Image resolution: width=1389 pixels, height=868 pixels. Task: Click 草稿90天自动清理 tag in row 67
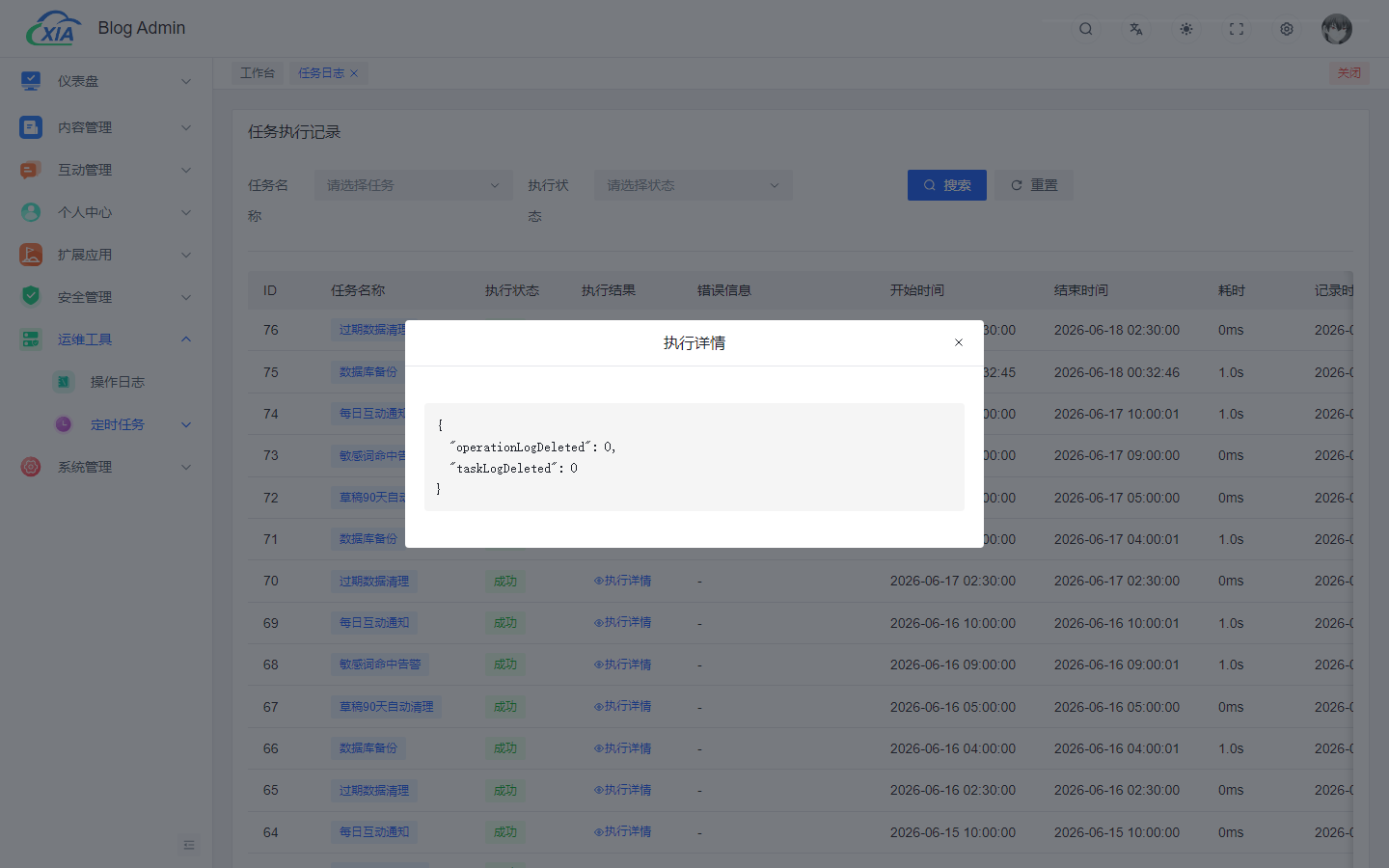[x=386, y=707]
